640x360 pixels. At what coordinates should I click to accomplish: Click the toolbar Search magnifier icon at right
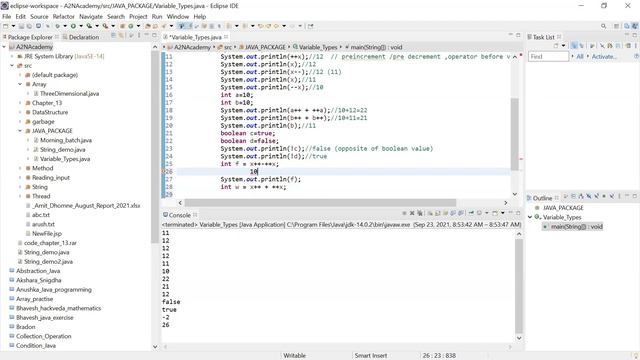tap(603, 26)
